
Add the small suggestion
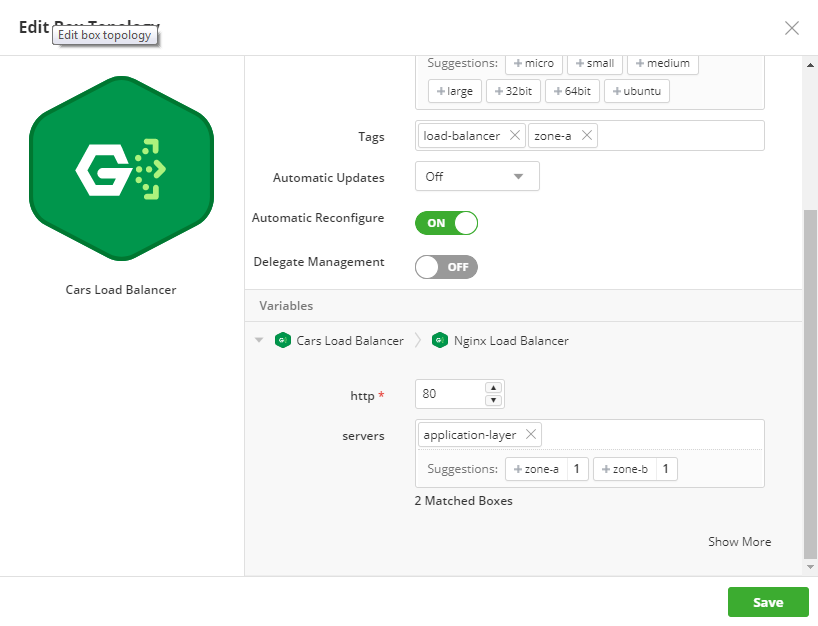595,64
